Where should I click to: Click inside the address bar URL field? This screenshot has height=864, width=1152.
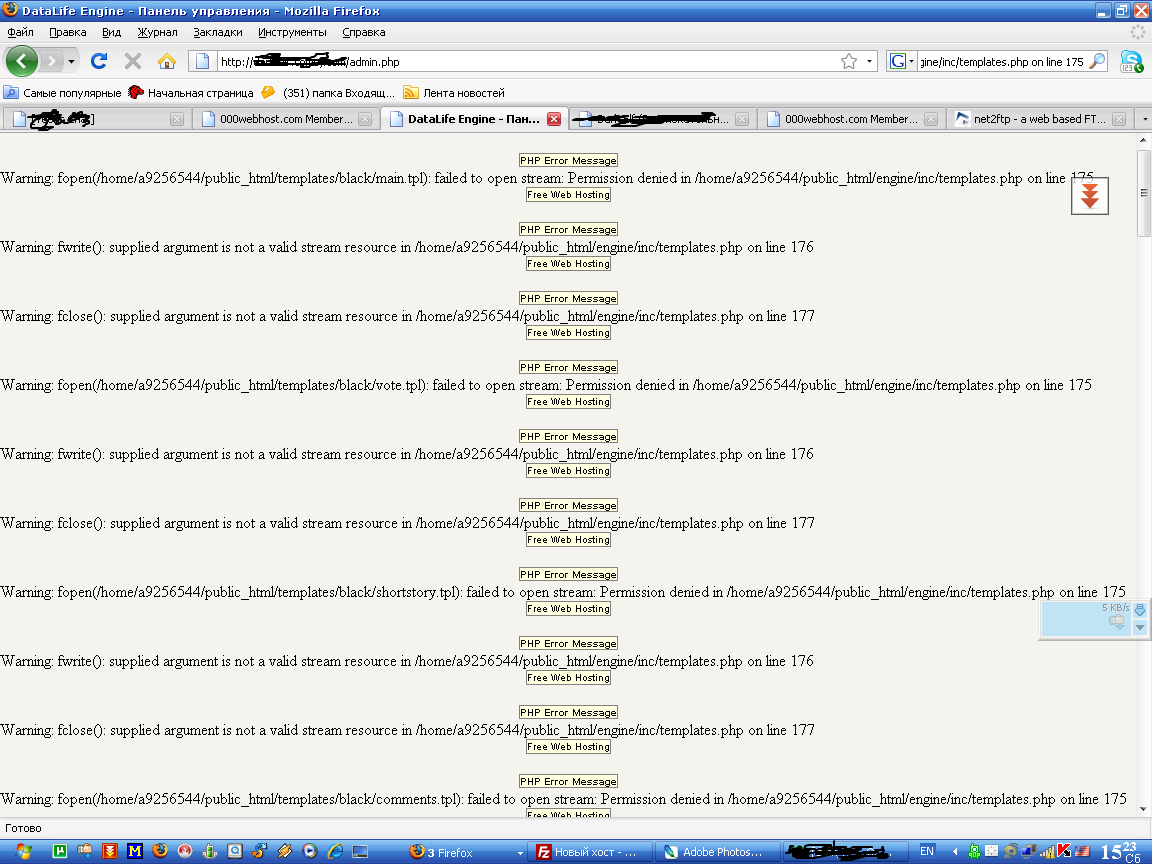click(520, 62)
